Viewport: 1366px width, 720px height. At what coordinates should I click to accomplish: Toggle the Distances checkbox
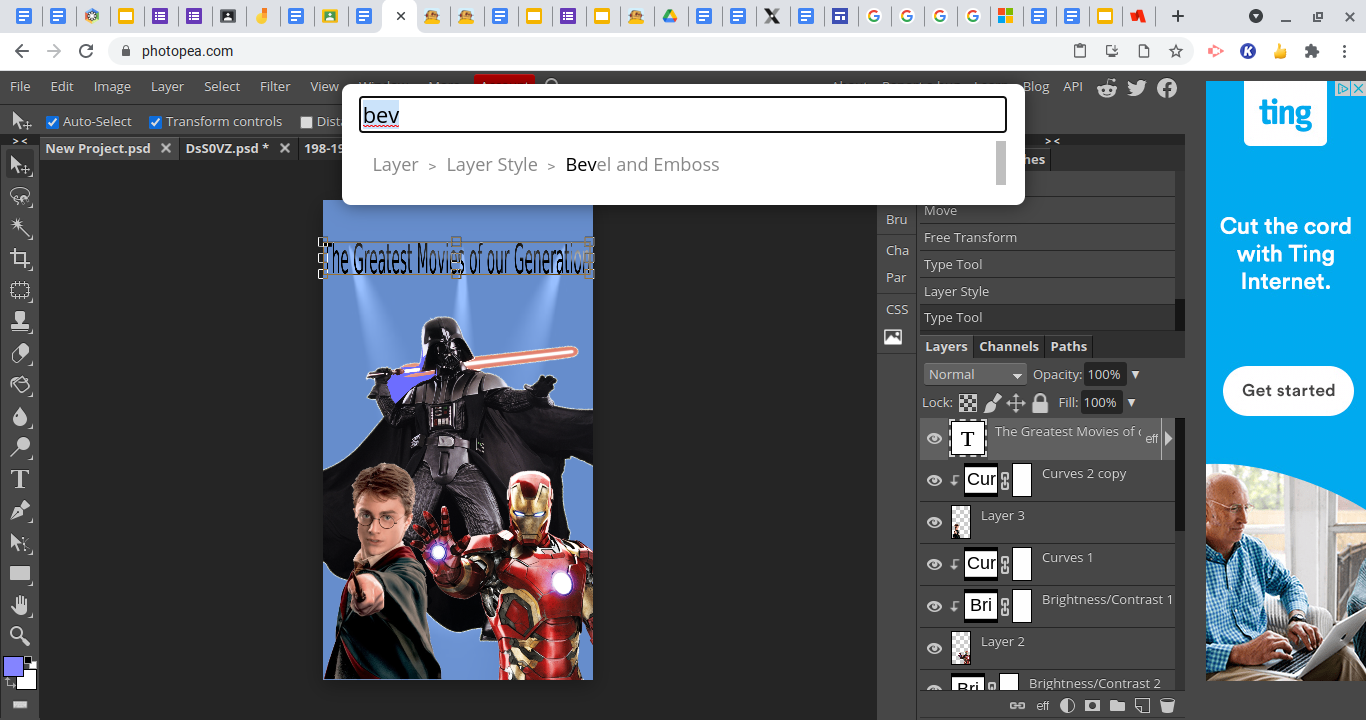click(307, 122)
